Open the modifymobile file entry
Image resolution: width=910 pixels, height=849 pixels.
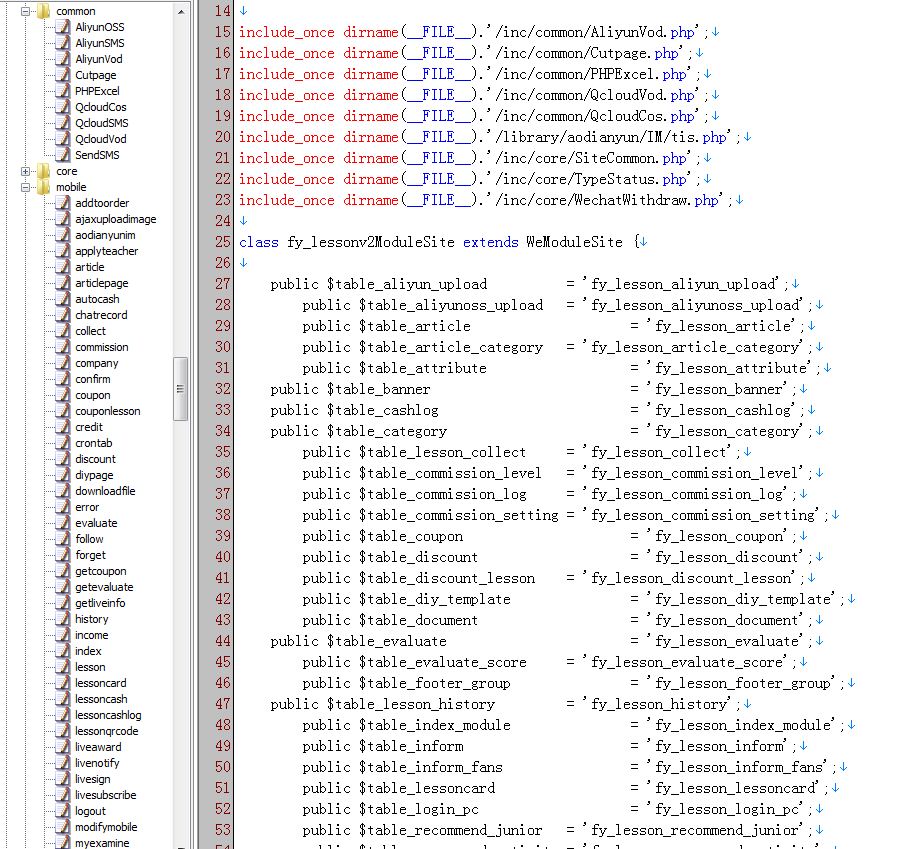click(106, 827)
